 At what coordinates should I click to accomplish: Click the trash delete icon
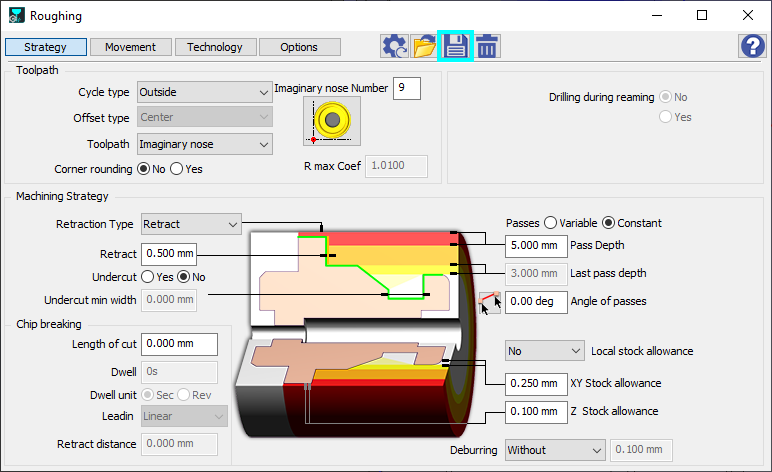(x=488, y=46)
